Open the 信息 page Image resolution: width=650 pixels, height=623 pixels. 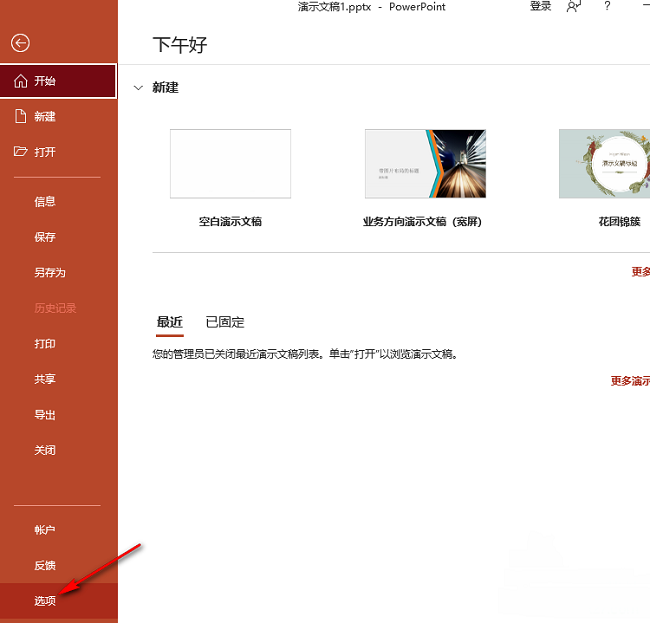45,201
